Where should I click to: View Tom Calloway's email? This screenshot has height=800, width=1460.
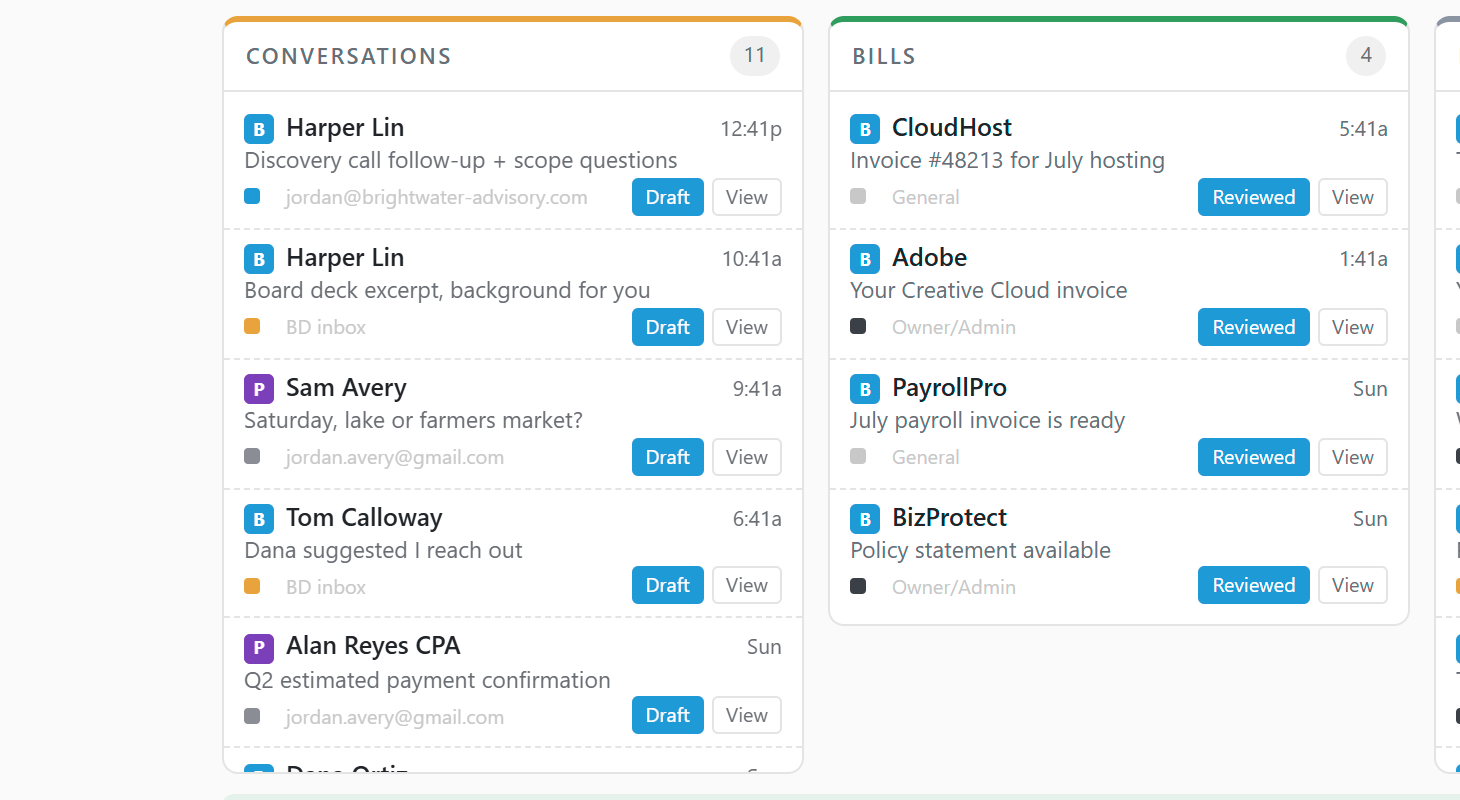pos(747,585)
